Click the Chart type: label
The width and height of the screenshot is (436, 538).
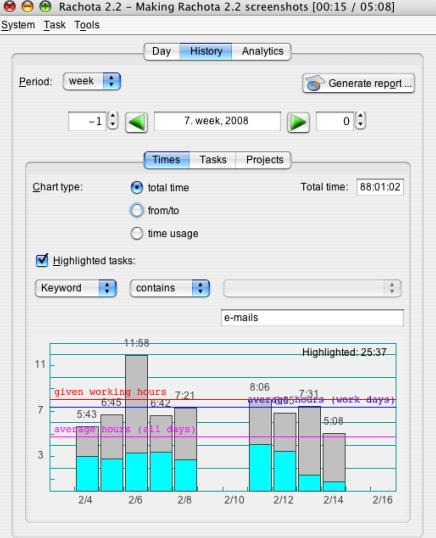tap(58, 187)
